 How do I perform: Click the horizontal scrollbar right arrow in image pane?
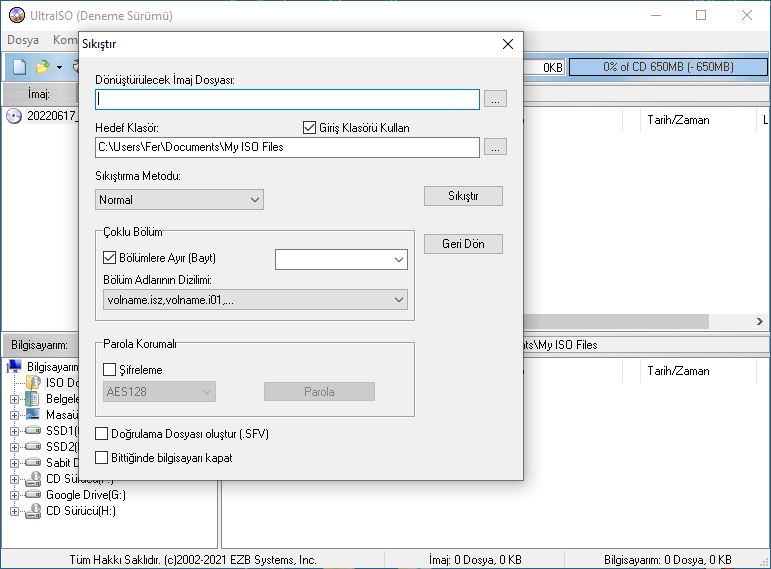coord(760,322)
